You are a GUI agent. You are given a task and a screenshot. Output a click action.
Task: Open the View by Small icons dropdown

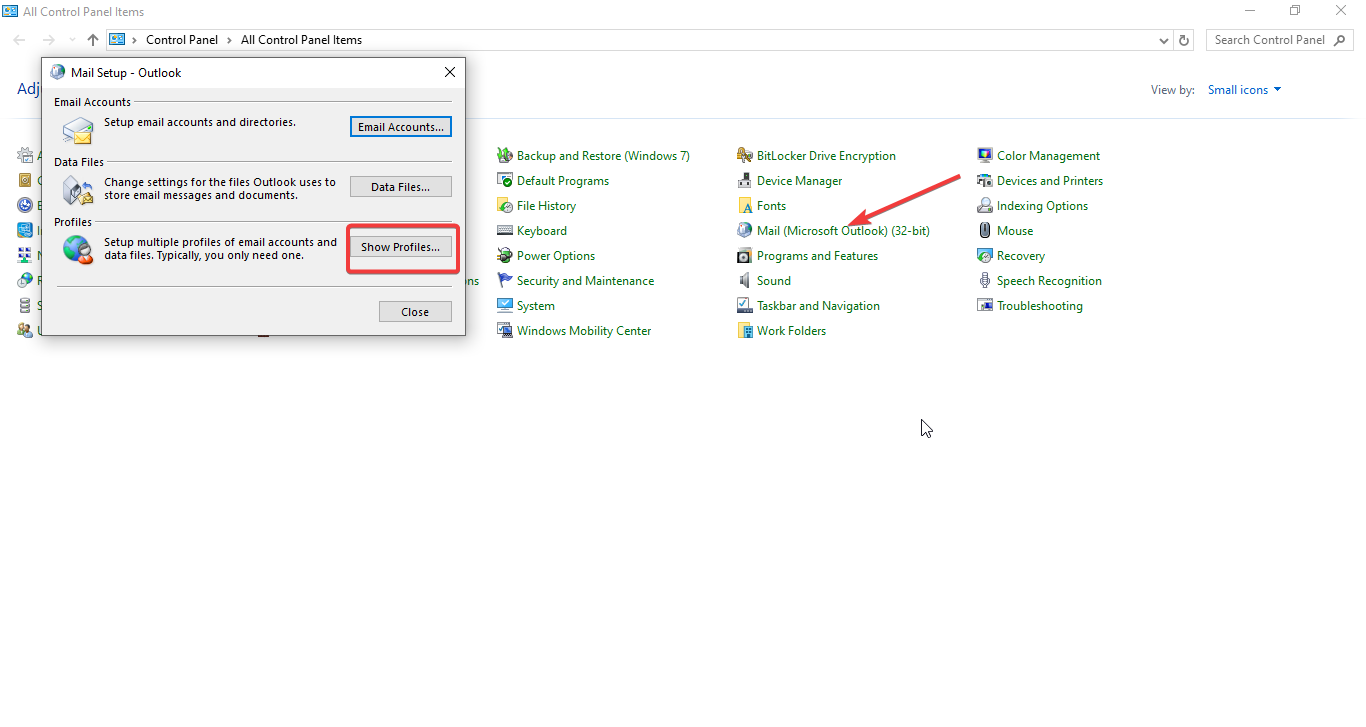click(1243, 89)
